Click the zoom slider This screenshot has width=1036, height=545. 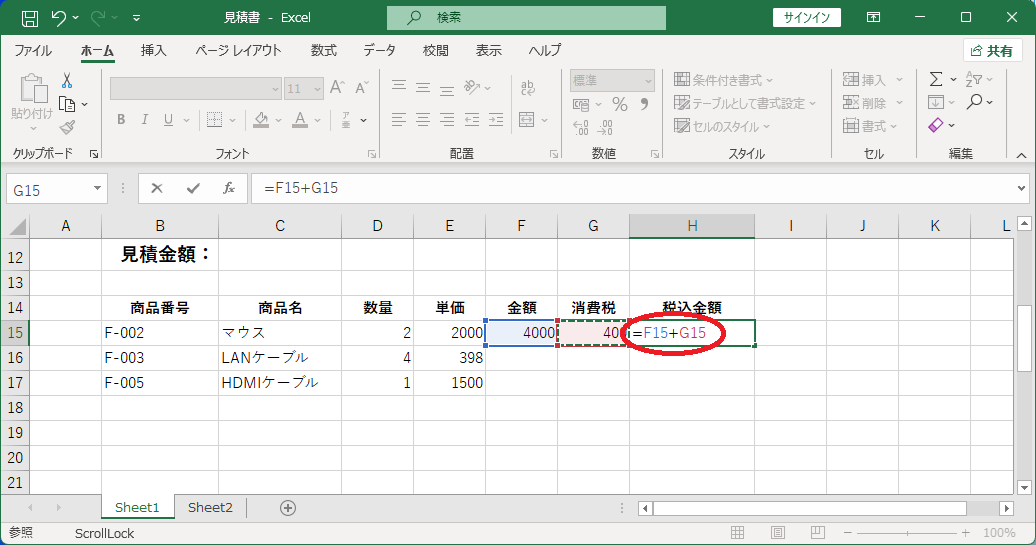906,532
